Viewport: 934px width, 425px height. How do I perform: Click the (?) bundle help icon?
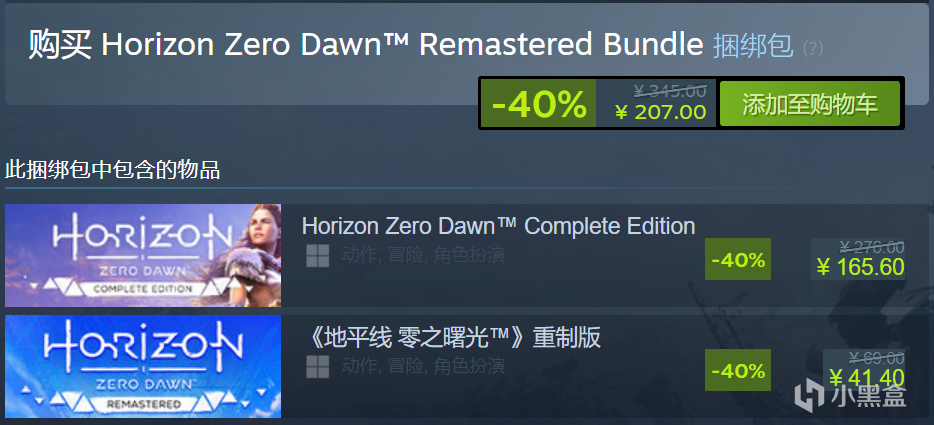tap(813, 48)
